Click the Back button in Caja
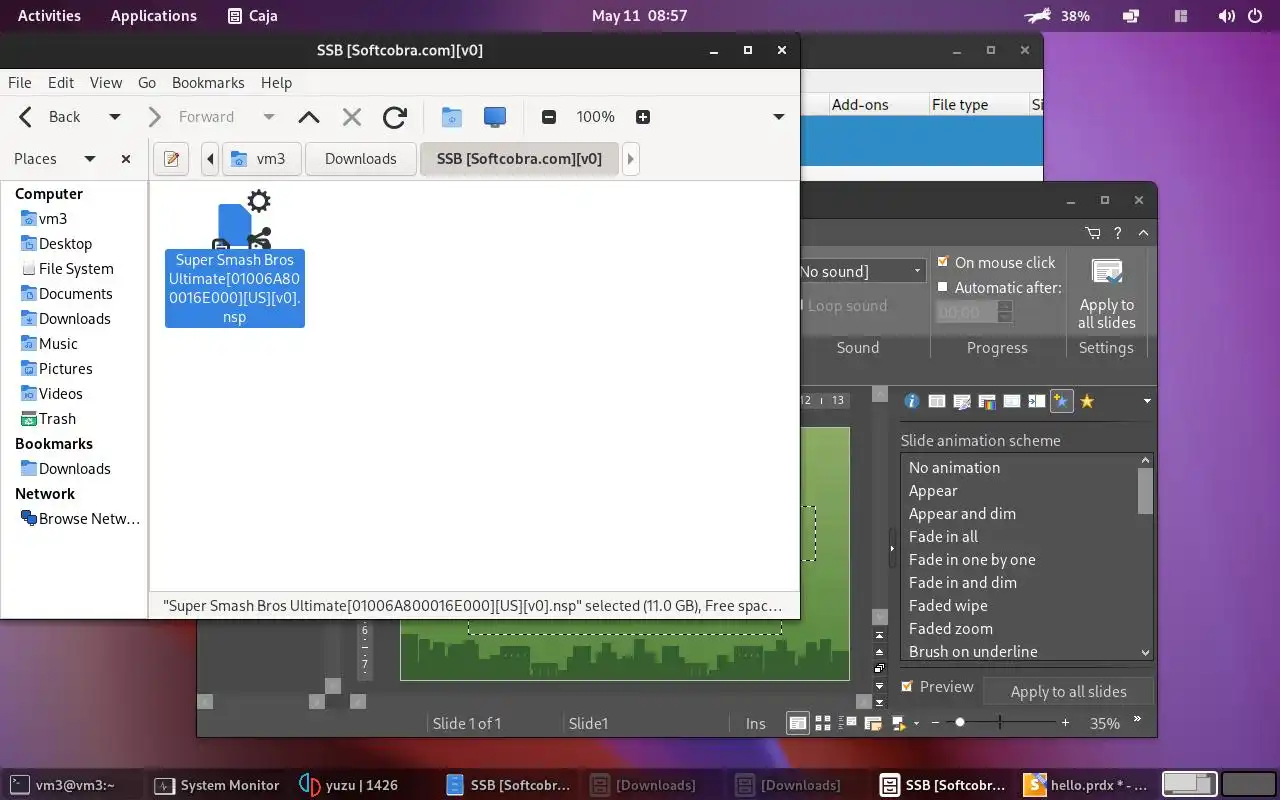Screen dimensions: 1280x800 (52, 117)
